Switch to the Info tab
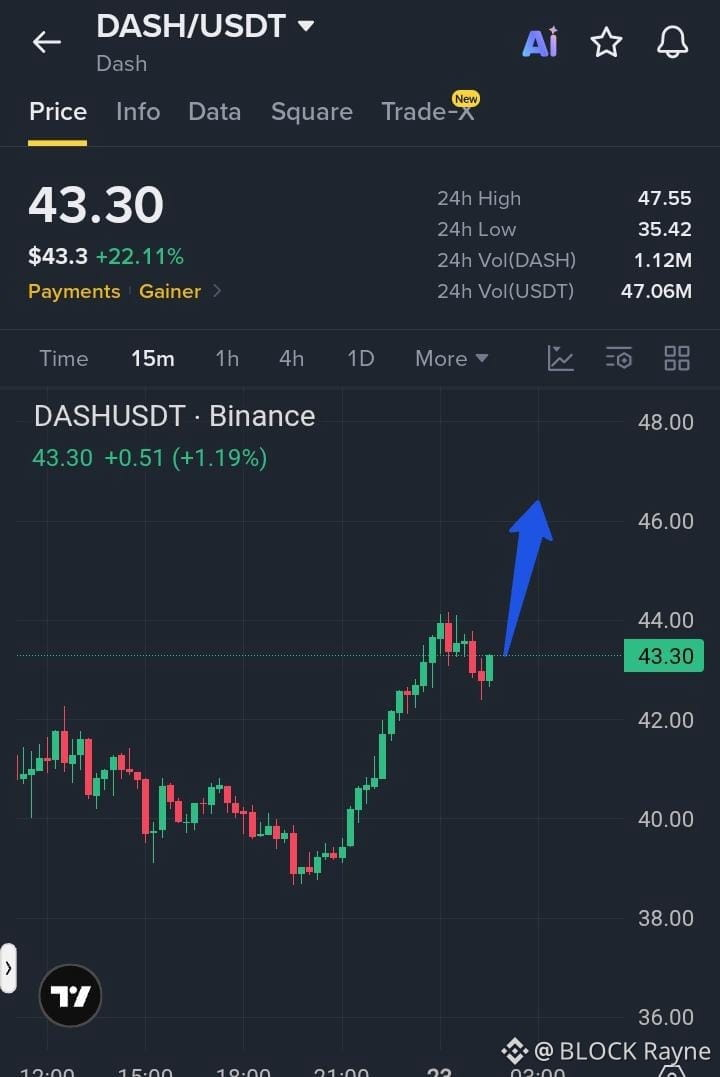This screenshot has width=720, height=1077. pyautogui.click(x=137, y=112)
